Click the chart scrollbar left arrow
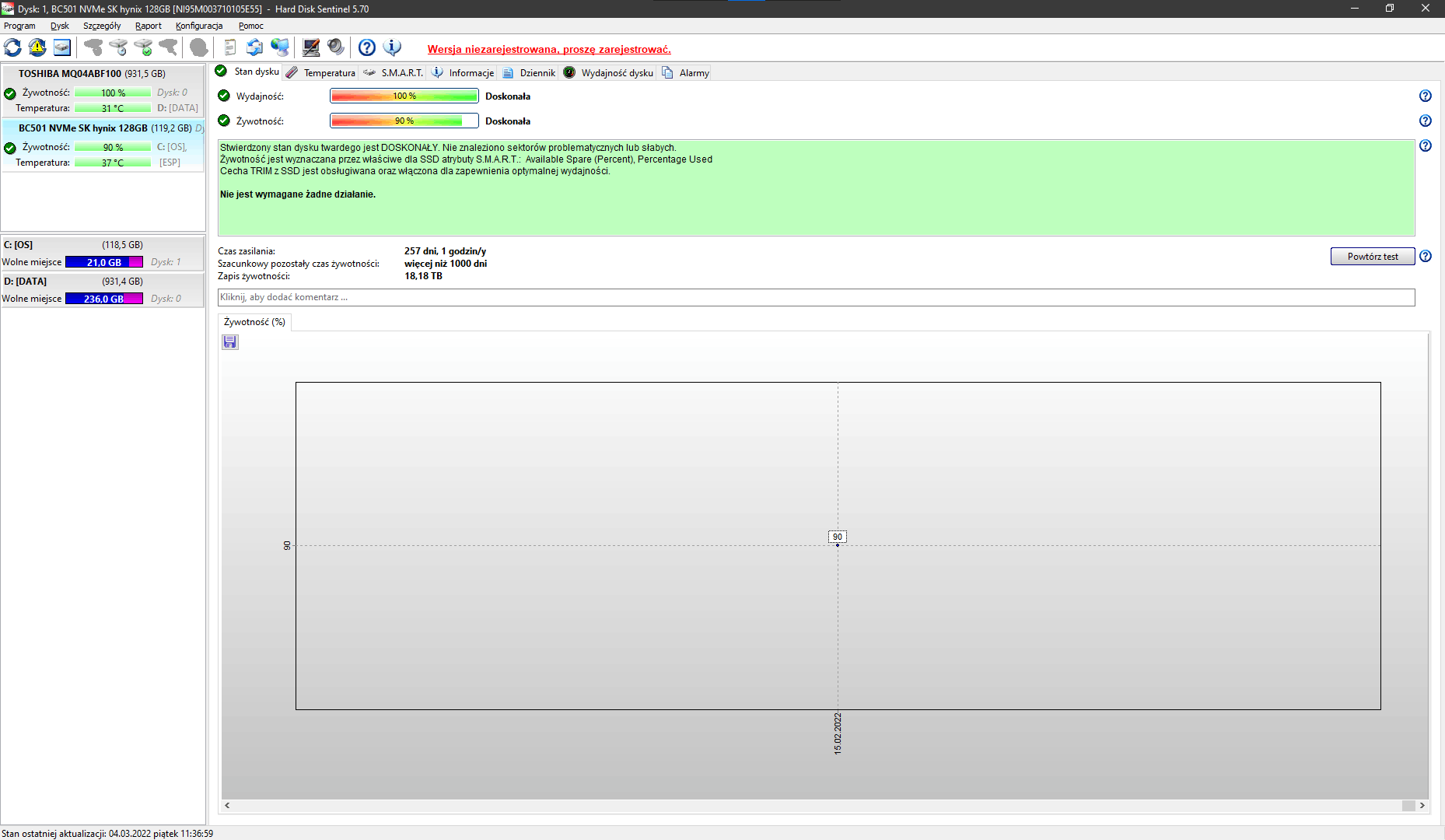Image resolution: width=1445 pixels, height=840 pixels. [x=227, y=806]
